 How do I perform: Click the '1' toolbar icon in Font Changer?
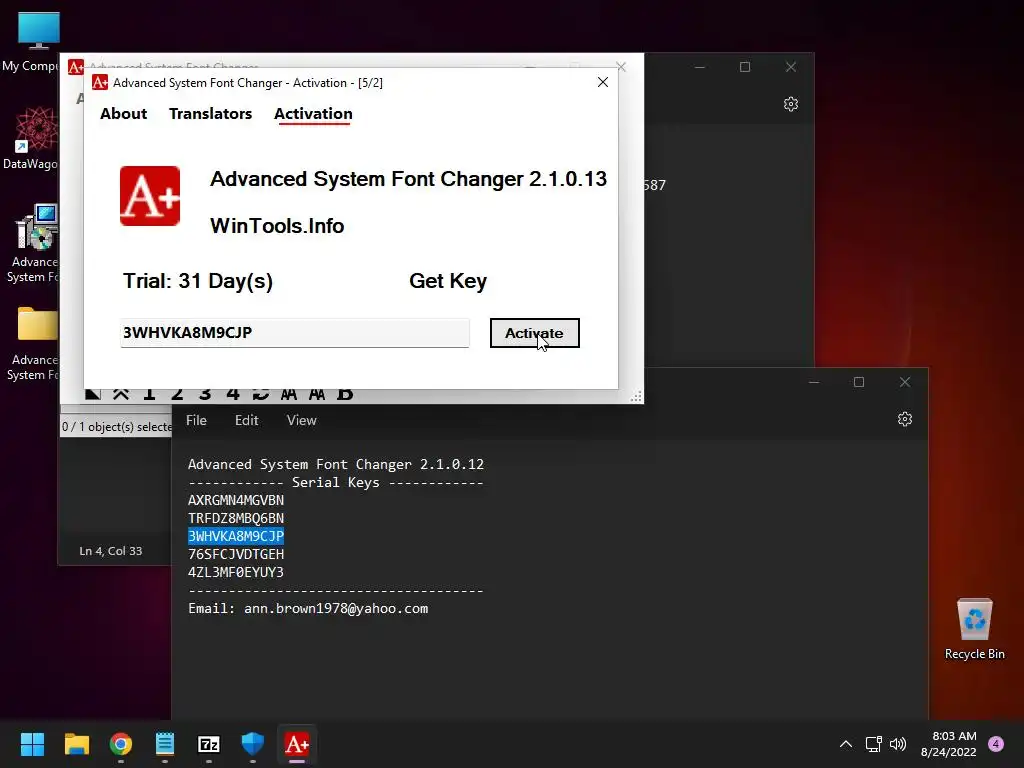[x=150, y=394]
